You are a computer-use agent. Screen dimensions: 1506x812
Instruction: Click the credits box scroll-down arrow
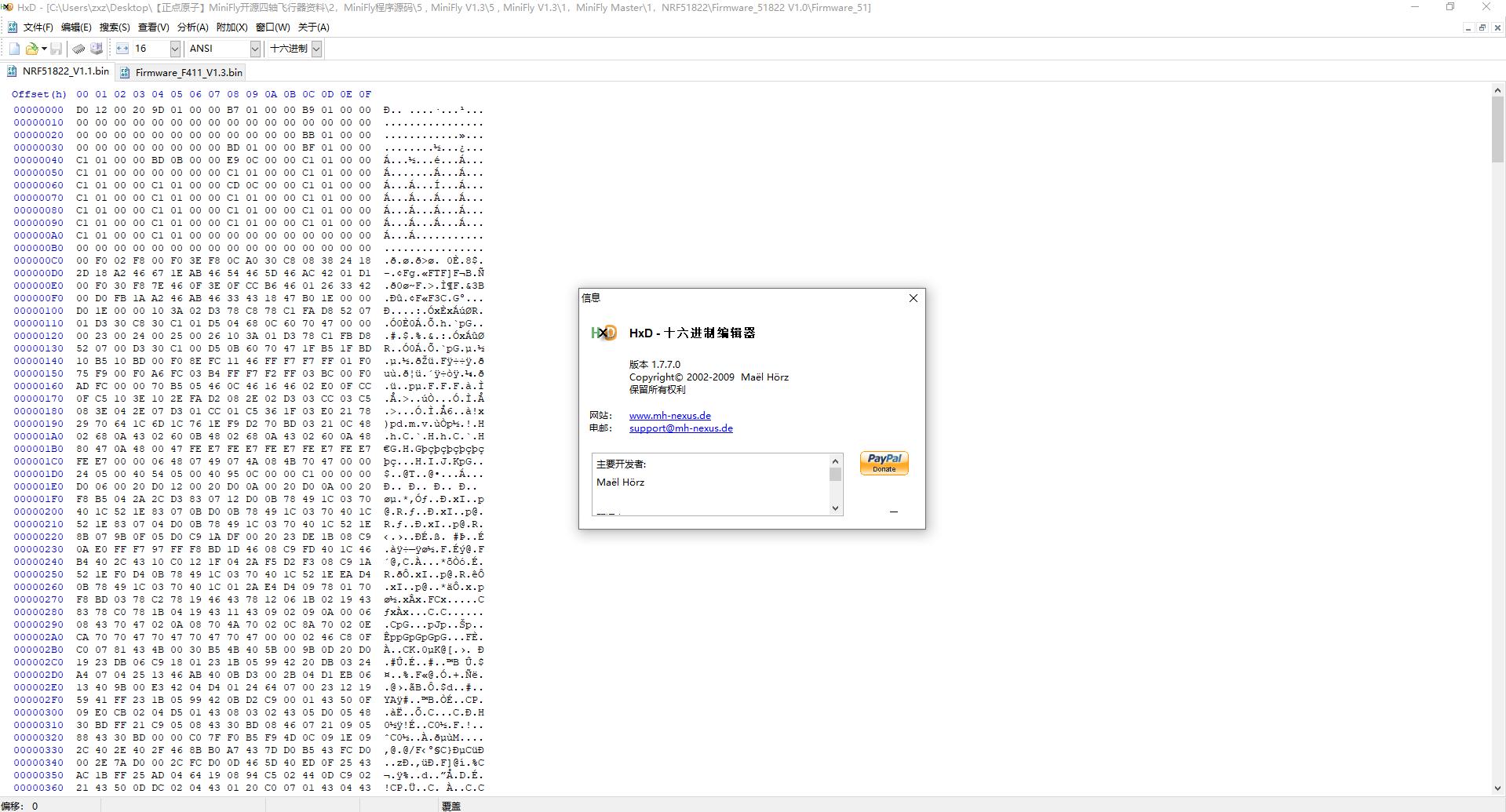(835, 508)
